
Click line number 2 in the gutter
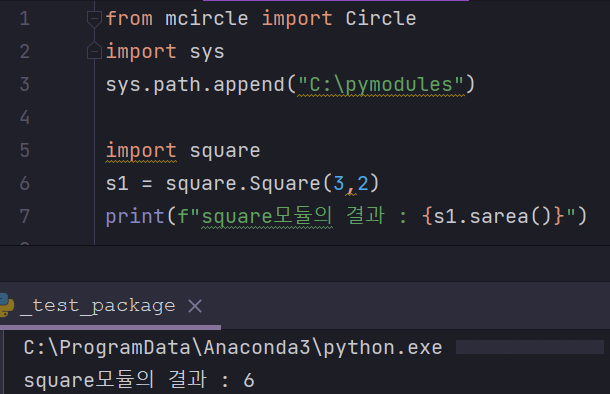point(25,51)
